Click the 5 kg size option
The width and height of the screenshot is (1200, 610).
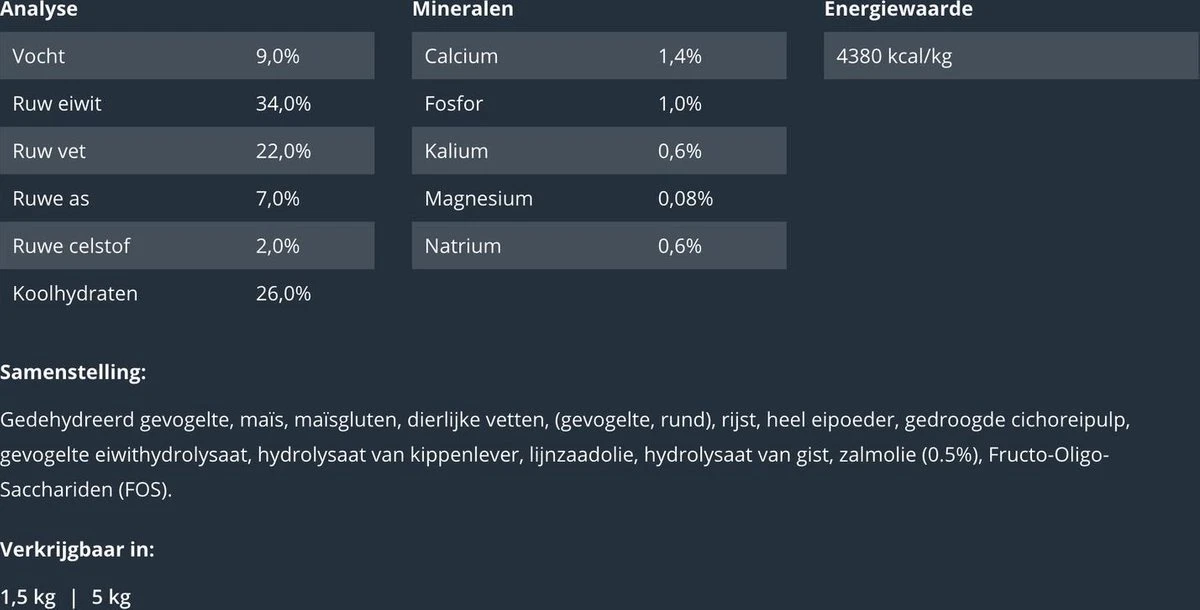(x=111, y=598)
